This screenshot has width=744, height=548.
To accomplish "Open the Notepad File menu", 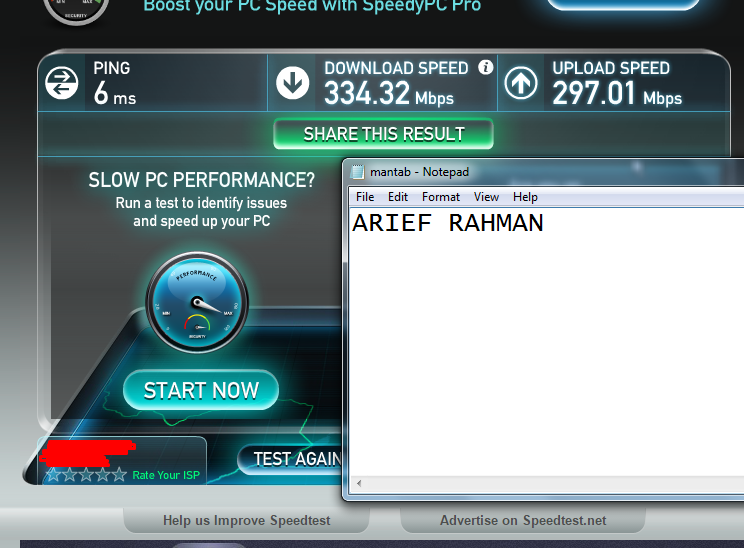I will click(365, 197).
